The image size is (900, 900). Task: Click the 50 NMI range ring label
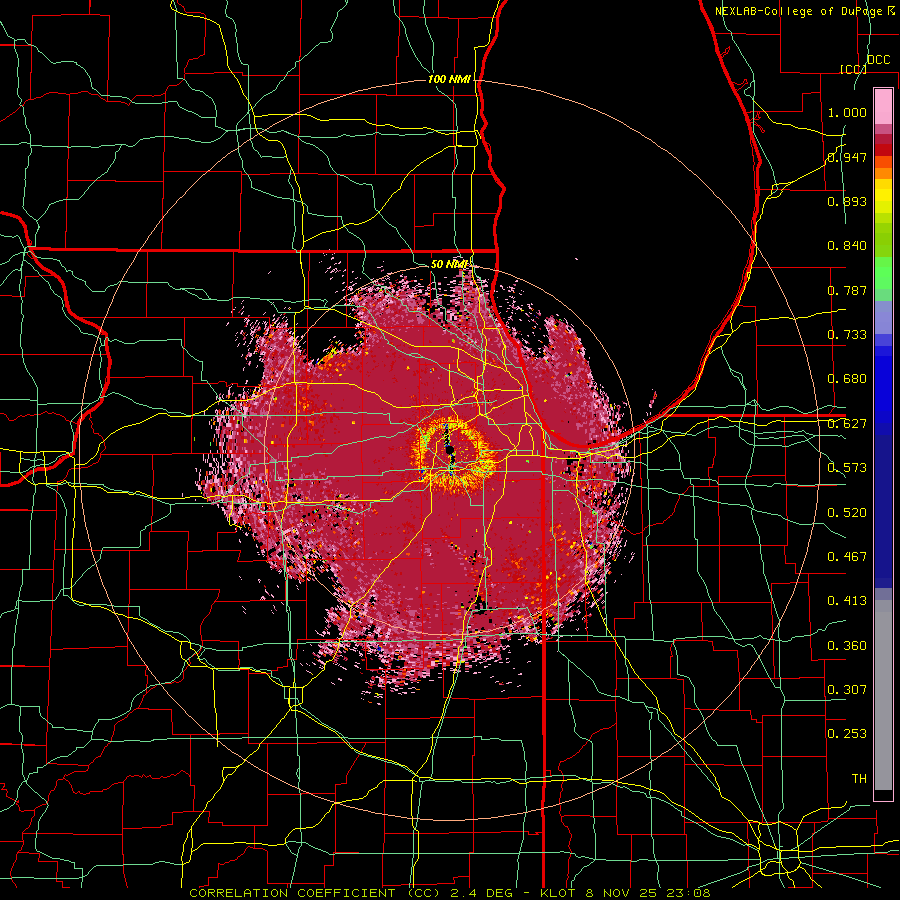coord(450,264)
